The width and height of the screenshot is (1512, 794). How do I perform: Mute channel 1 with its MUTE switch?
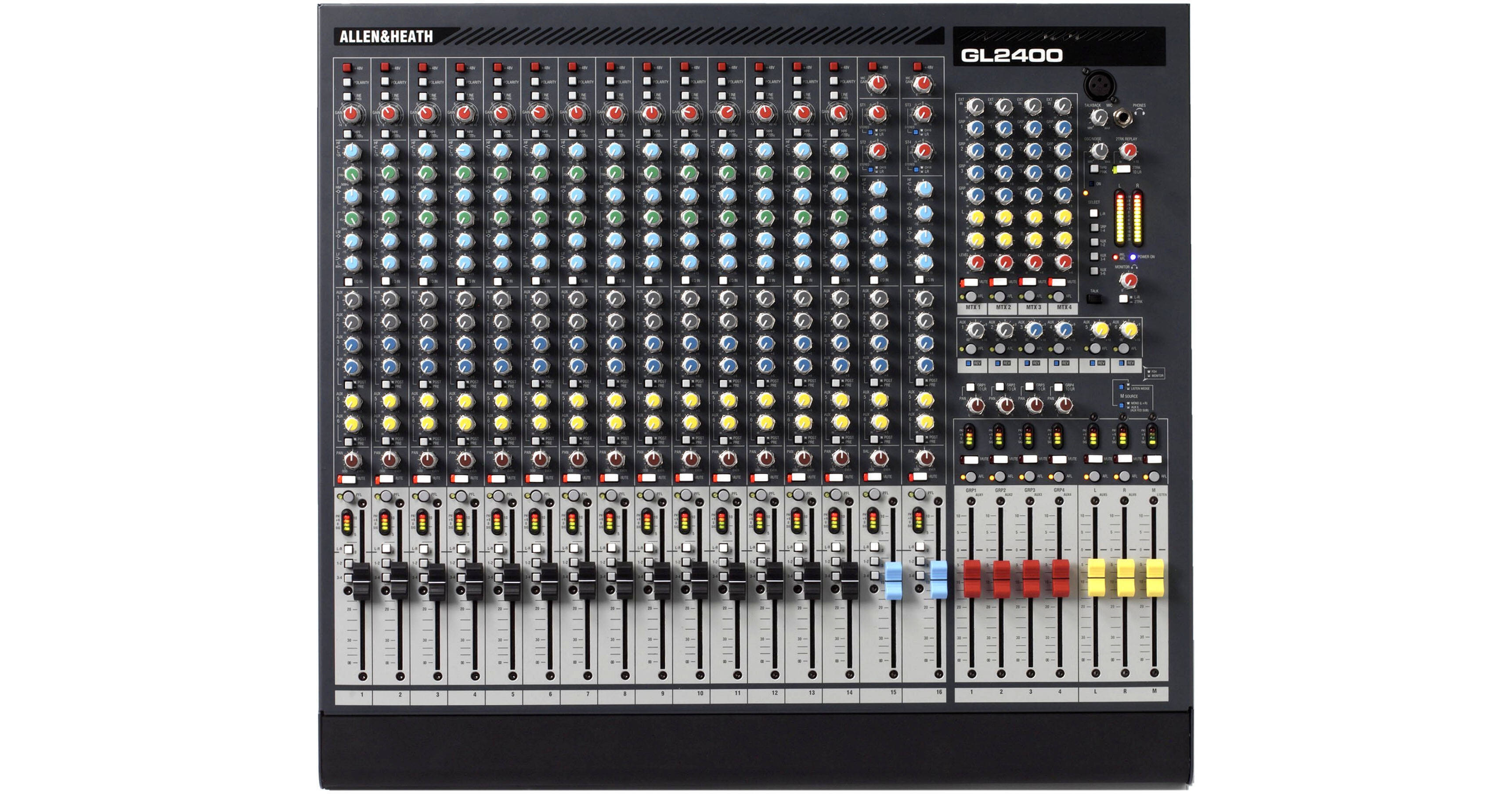pyautogui.click(x=347, y=479)
